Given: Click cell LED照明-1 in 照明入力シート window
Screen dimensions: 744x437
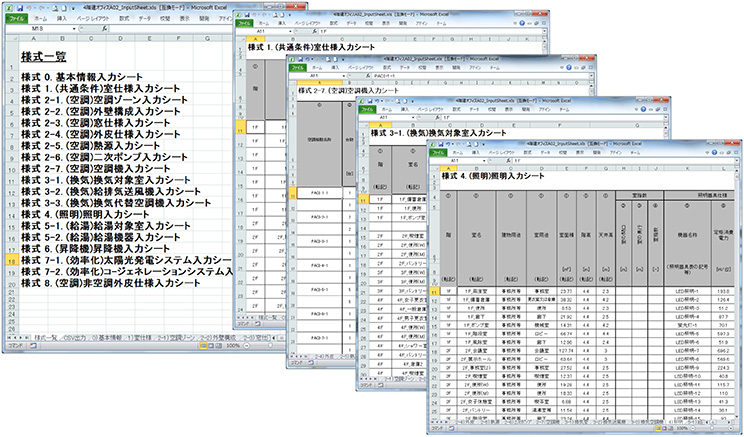Looking at the screenshot, I should click(687, 291).
